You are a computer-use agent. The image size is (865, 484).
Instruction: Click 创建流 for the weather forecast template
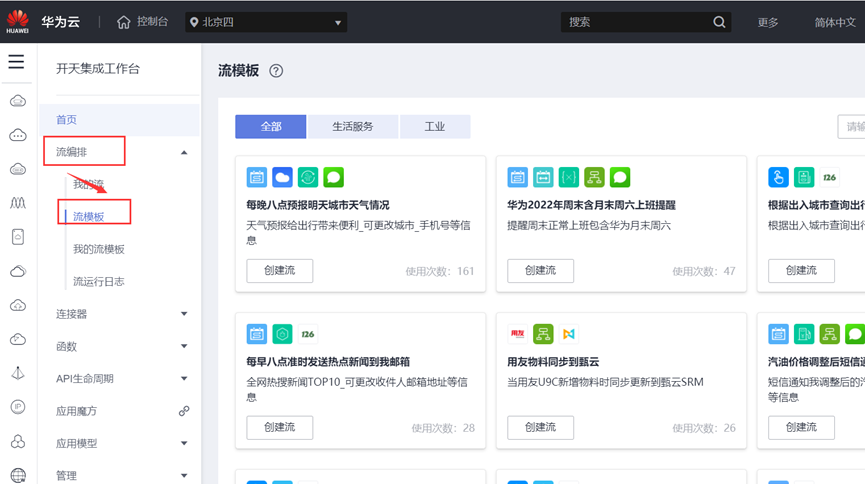tap(280, 270)
